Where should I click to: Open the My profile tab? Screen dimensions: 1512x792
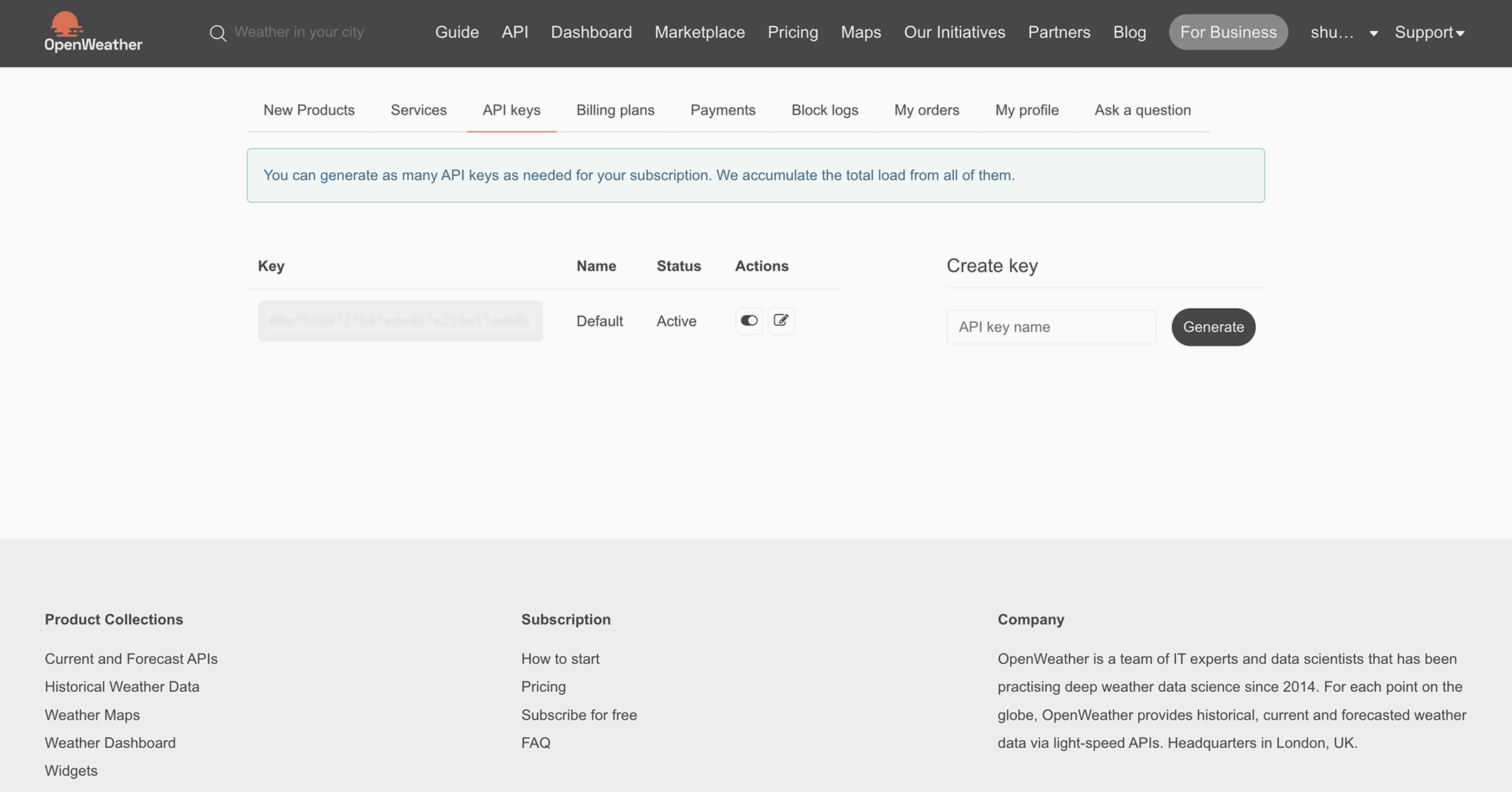pos(1026,110)
